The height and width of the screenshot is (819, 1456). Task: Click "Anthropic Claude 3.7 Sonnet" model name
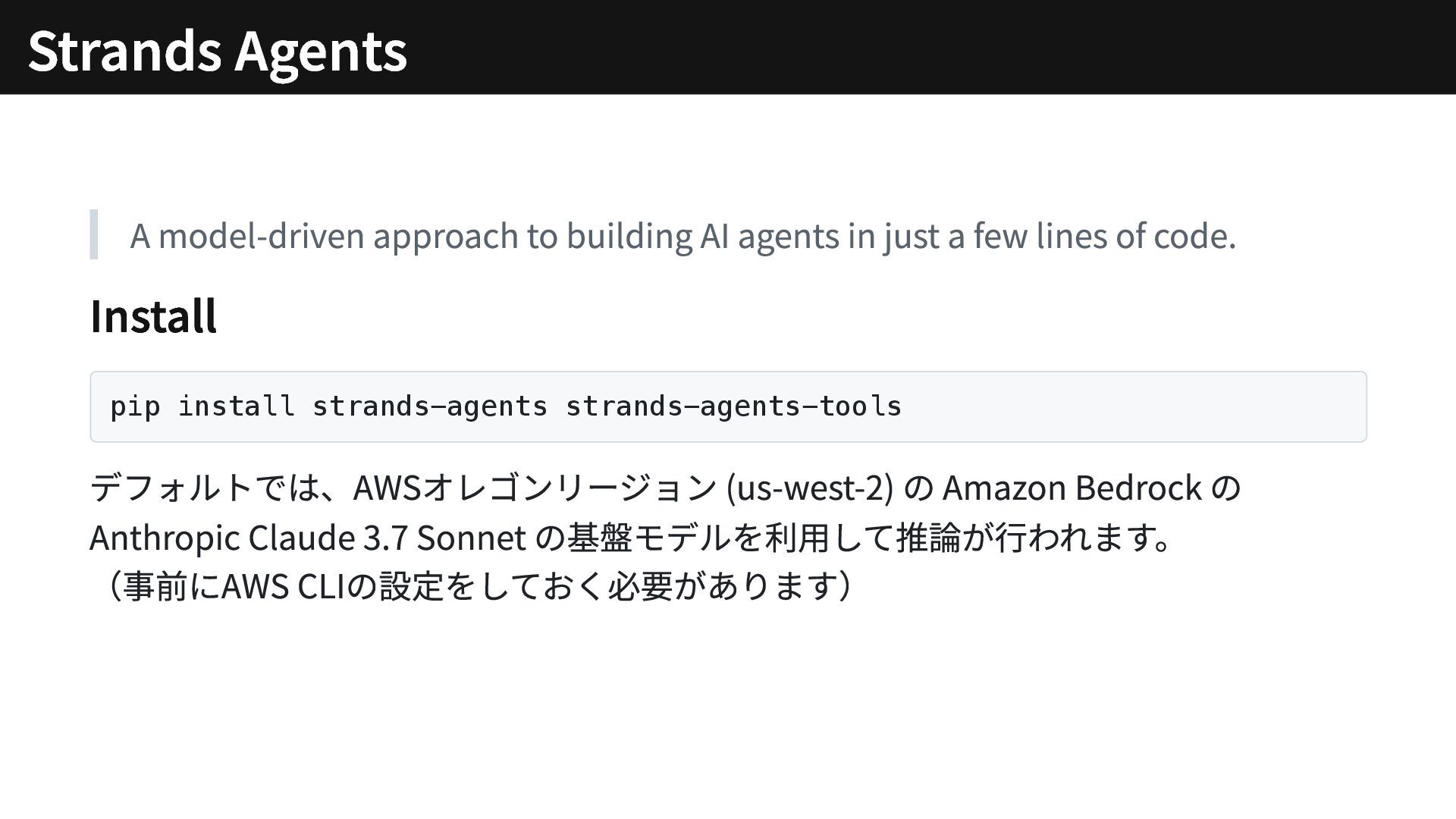308,538
